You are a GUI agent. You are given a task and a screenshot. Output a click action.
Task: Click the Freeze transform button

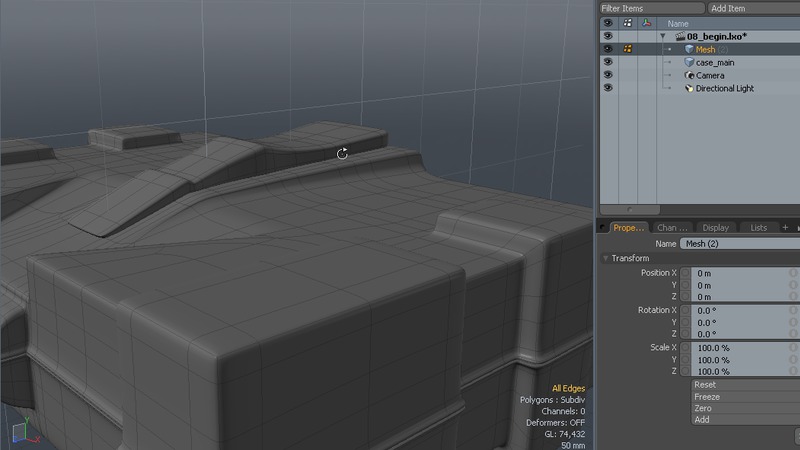(746, 396)
